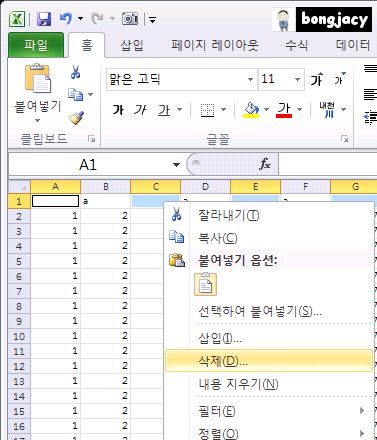Select column A header
This screenshot has height=440, width=377.
coord(55,187)
